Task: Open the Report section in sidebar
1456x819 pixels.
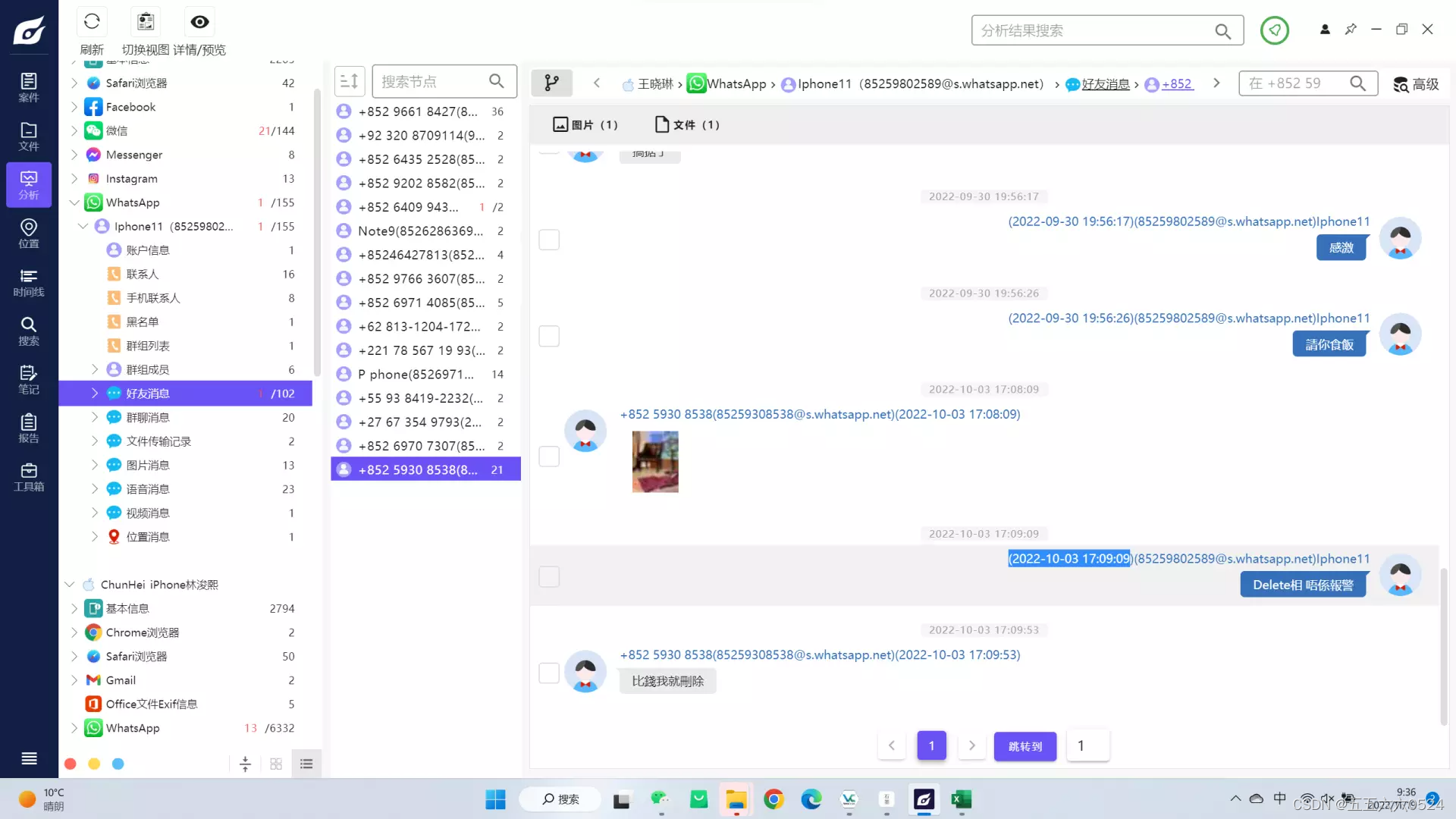Action: click(29, 428)
